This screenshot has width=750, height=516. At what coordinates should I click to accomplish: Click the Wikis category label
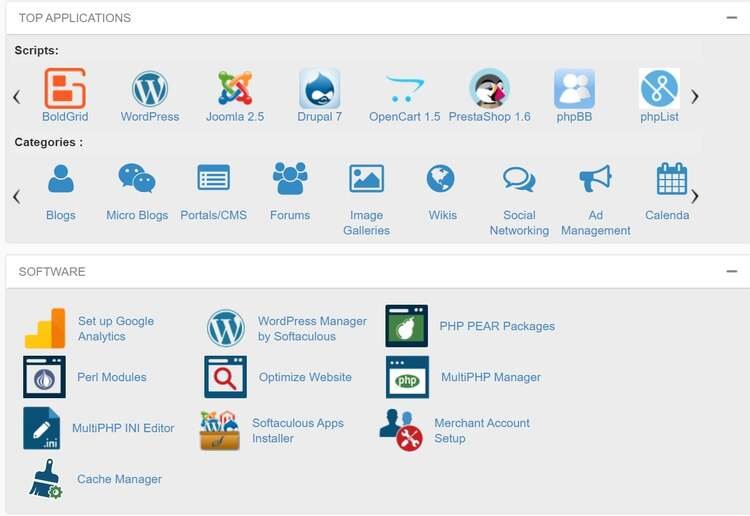442,215
